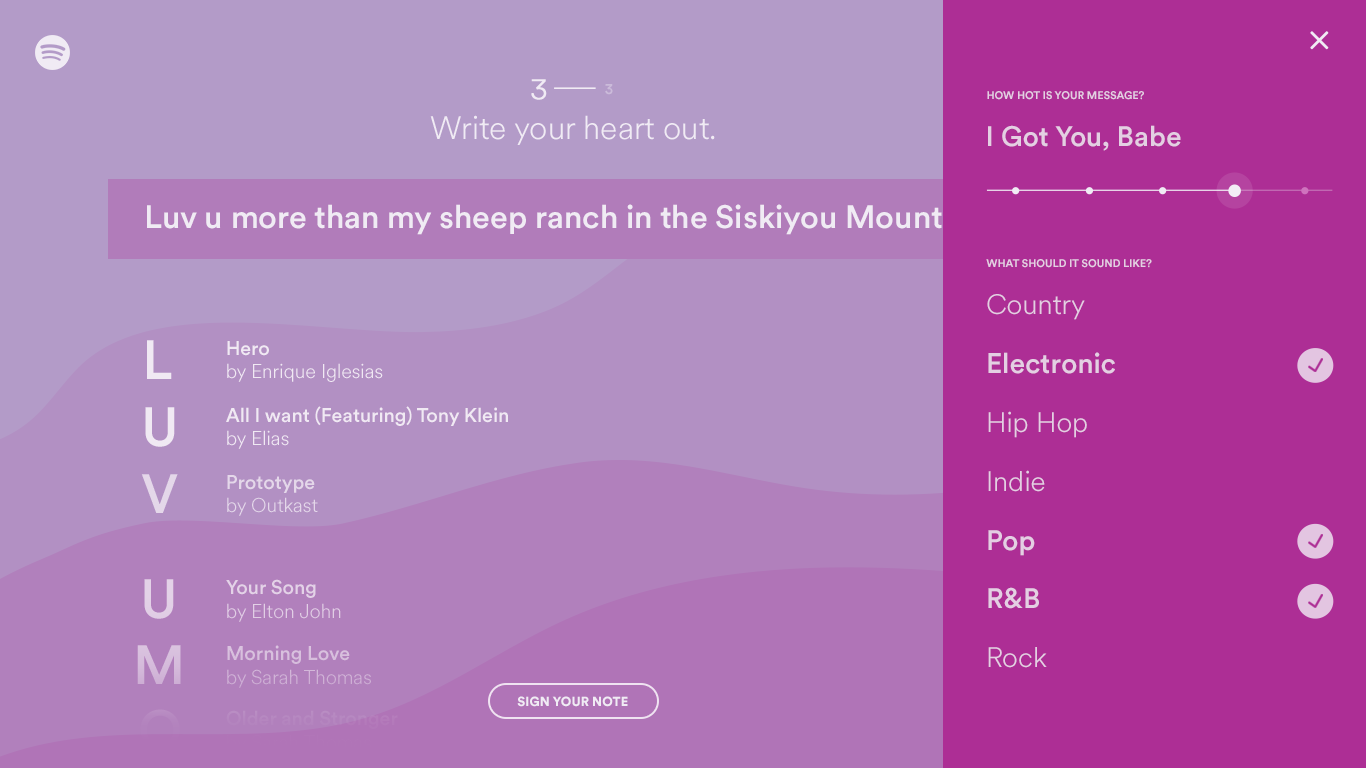The width and height of the screenshot is (1366, 768).
Task: Open the song Hero by Enrique Iglesias
Action: click(304, 360)
